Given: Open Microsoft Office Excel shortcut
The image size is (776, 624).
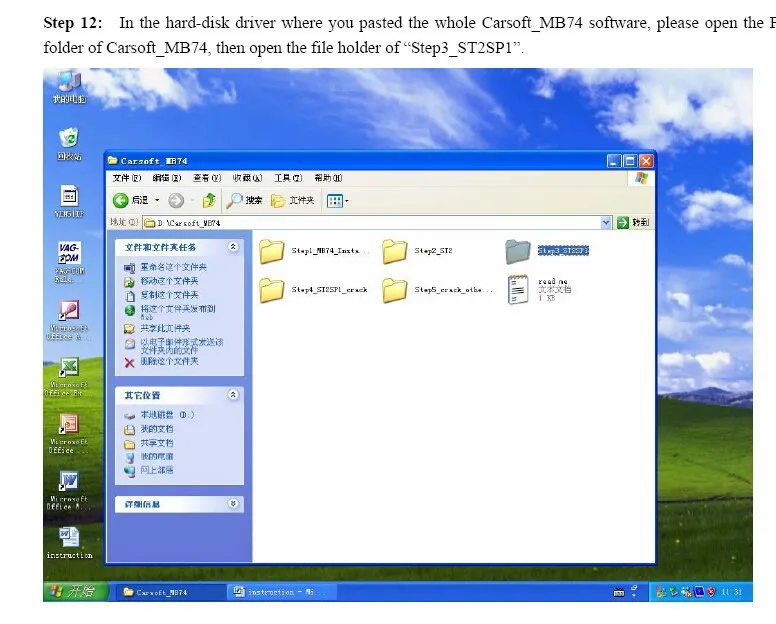Looking at the screenshot, I should click(x=68, y=377).
